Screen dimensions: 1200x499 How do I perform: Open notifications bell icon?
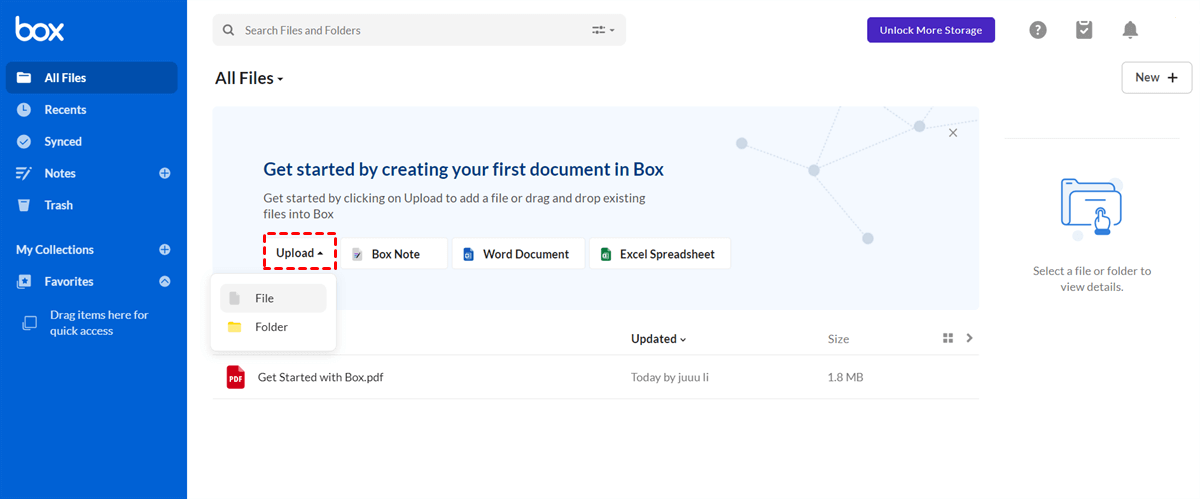point(1130,30)
